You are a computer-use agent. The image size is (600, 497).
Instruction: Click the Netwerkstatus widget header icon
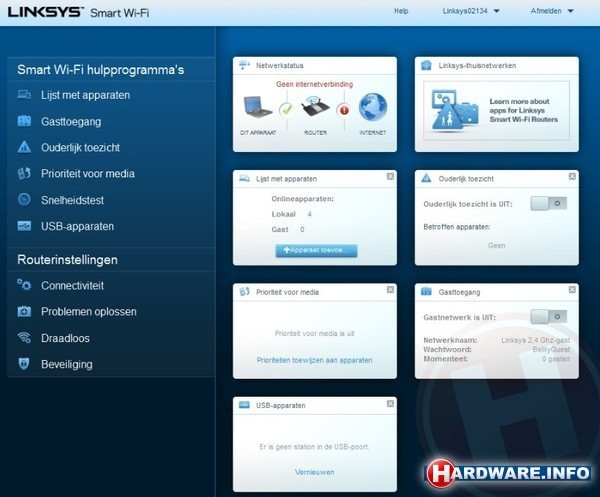[245, 65]
